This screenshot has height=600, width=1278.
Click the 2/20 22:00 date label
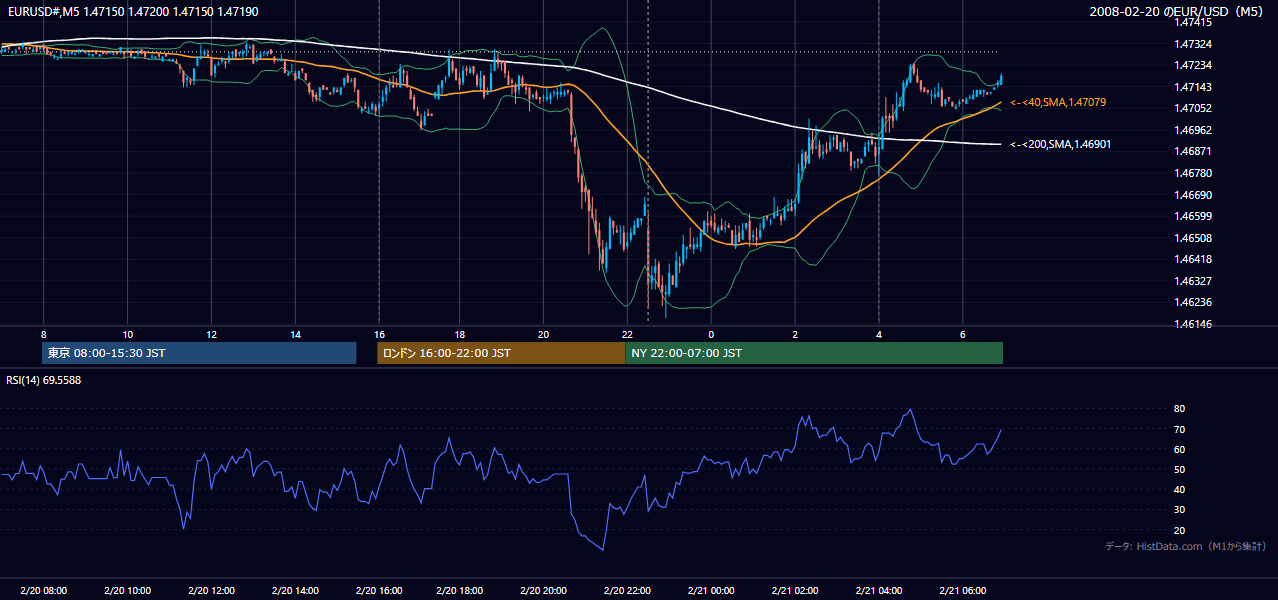(629, 590)
